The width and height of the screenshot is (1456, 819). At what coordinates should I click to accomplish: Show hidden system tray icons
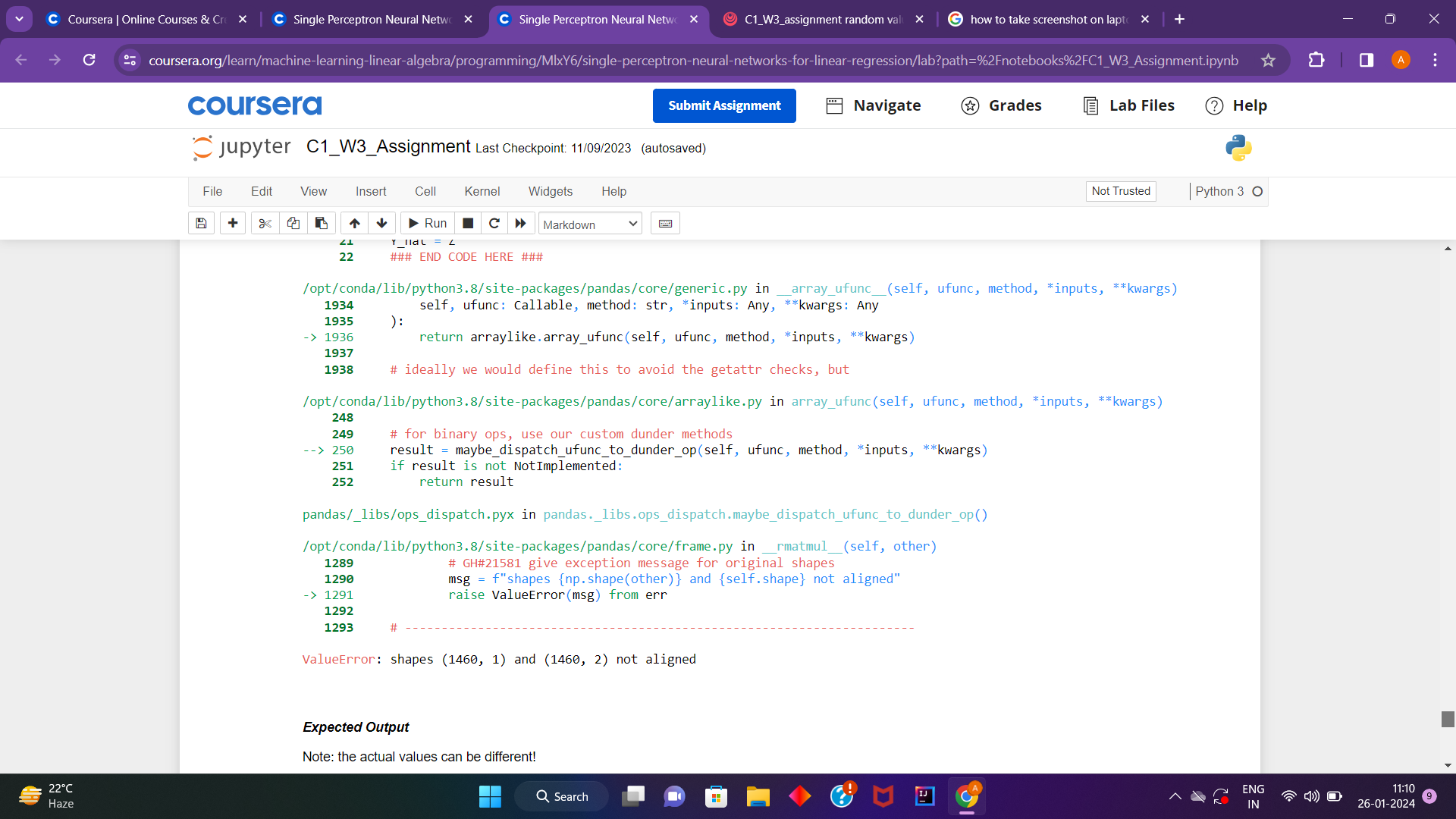1175,796
